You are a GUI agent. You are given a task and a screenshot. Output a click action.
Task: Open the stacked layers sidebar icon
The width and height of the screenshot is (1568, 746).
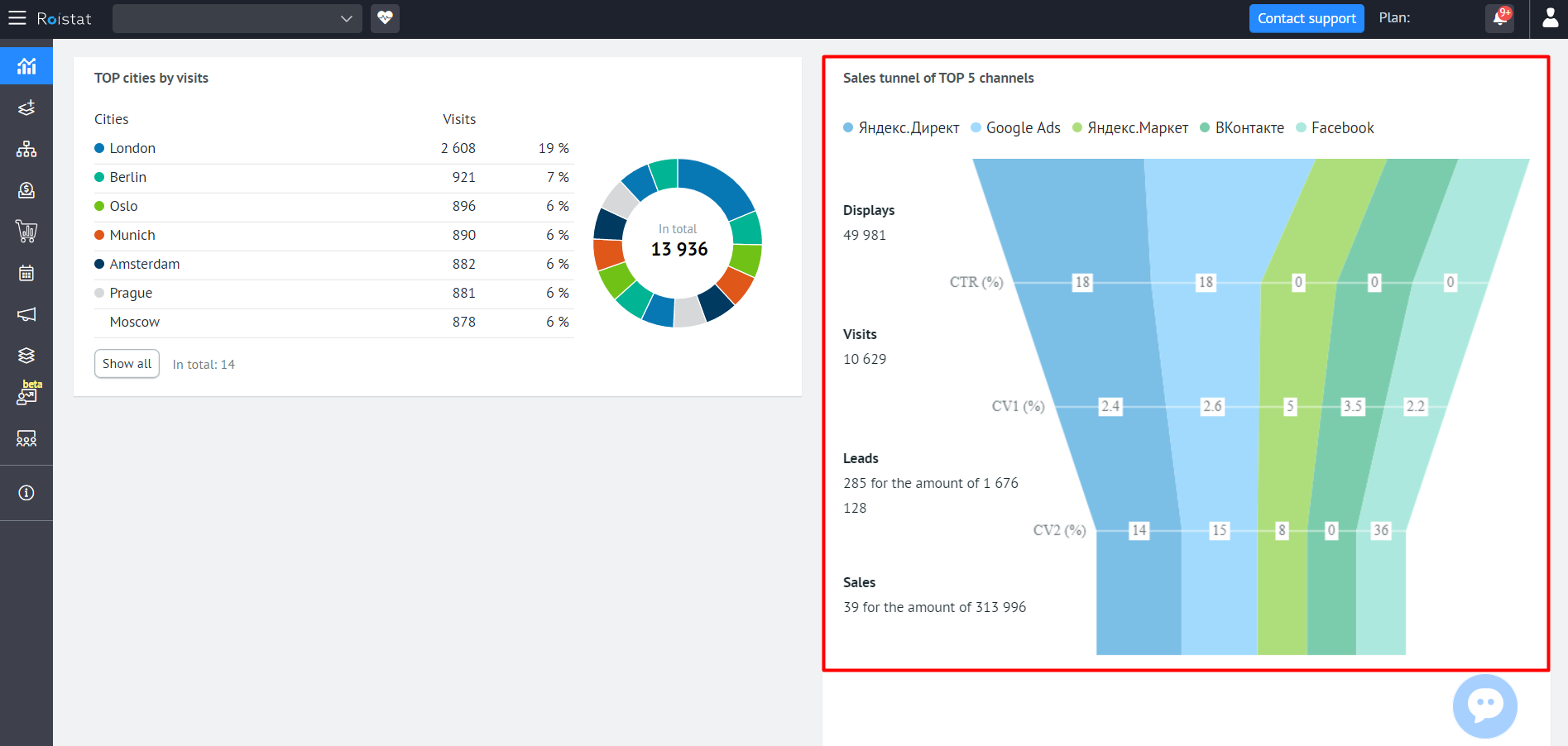(x=26, y=356)
